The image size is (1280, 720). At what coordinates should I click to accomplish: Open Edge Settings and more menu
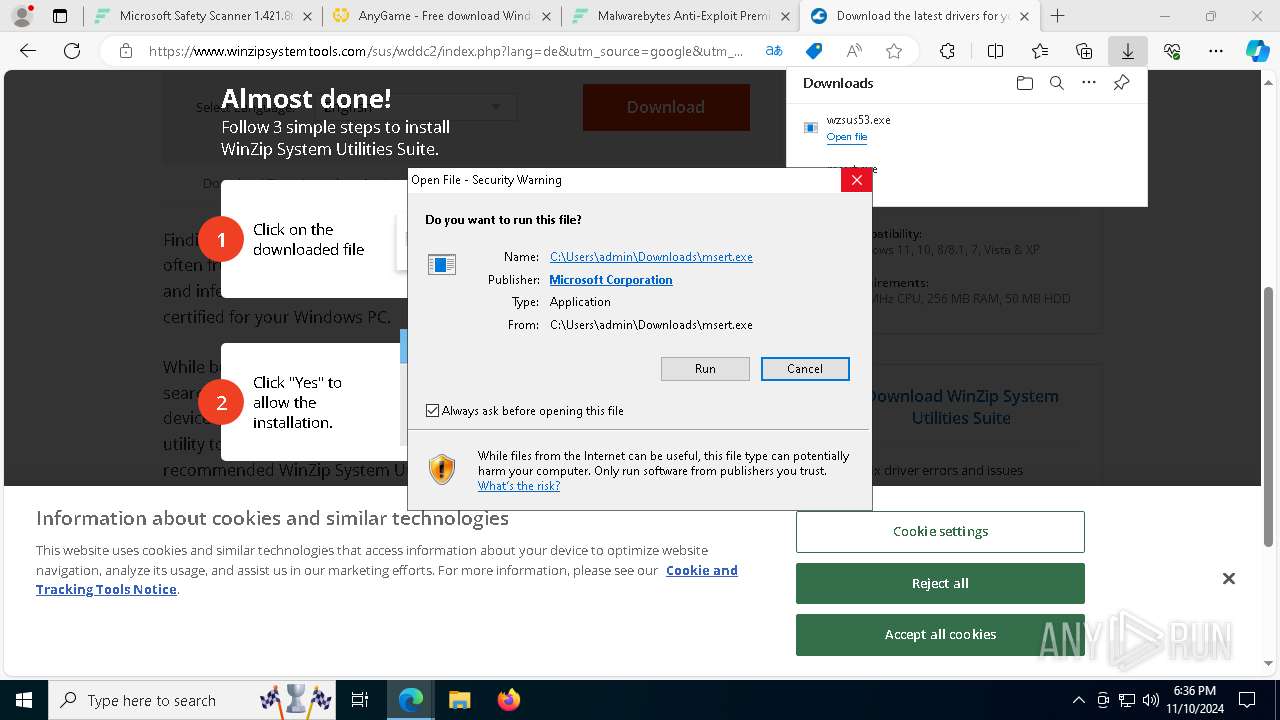coord(1216,51)
